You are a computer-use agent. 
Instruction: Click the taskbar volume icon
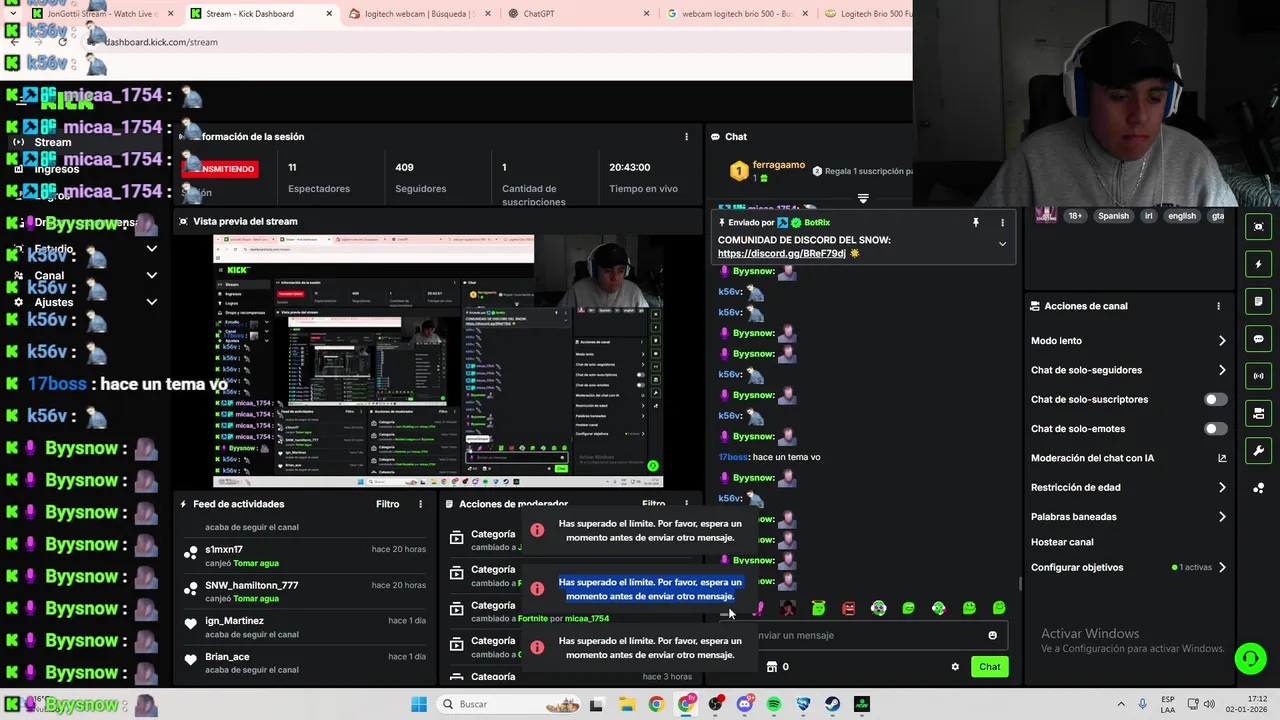click(1209, 704)
